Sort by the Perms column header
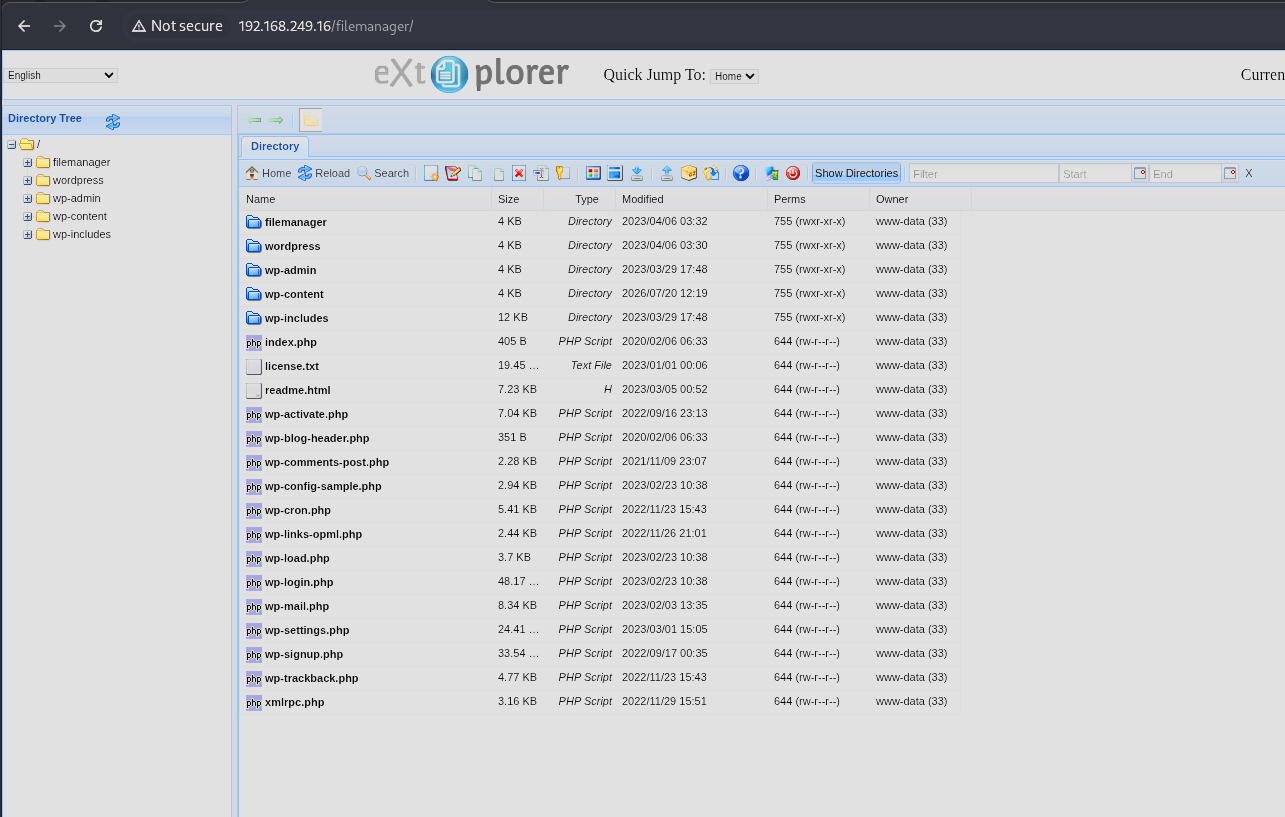This screenshot has width=1285, height=817. tap(819, 199)
